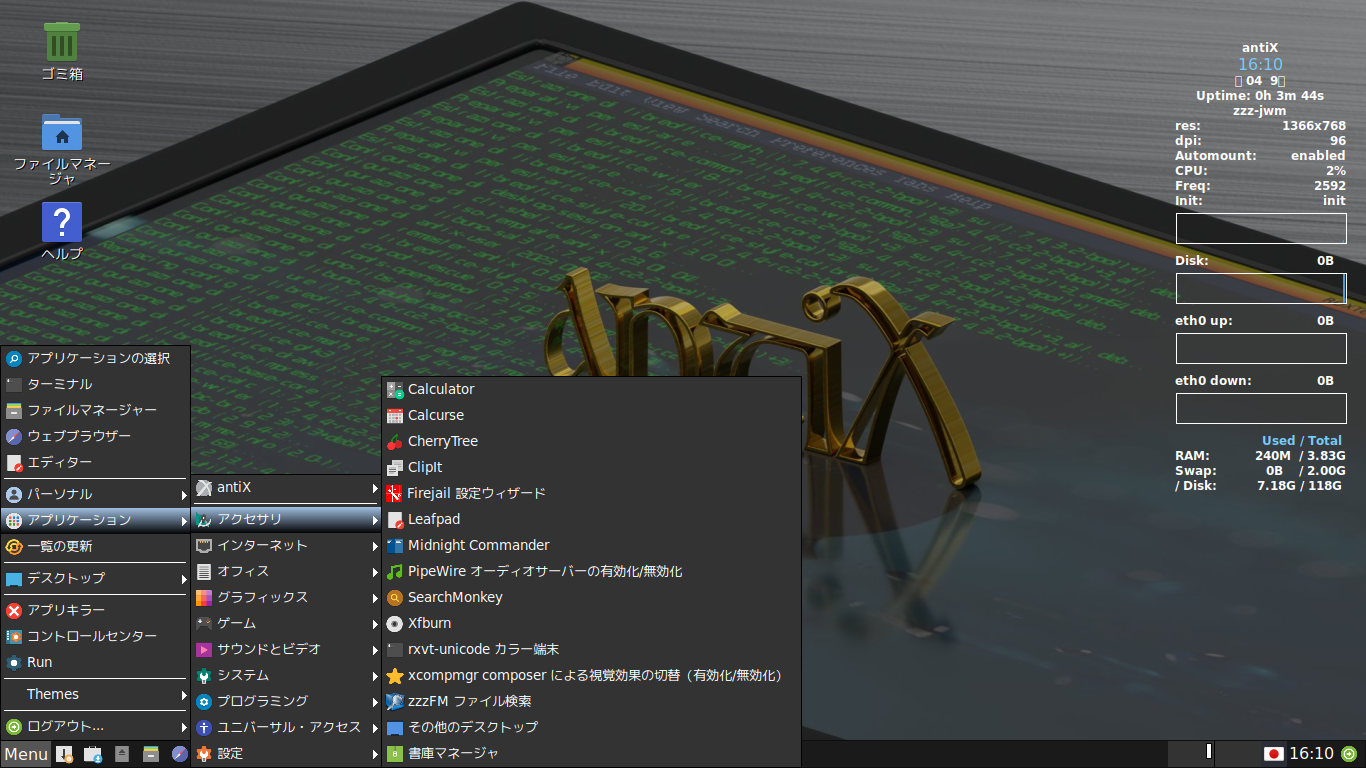Image resolution: width=1366 pixels, height=768 pixels.
Task: Select Run in the main menu
Action: click(96, 662)
